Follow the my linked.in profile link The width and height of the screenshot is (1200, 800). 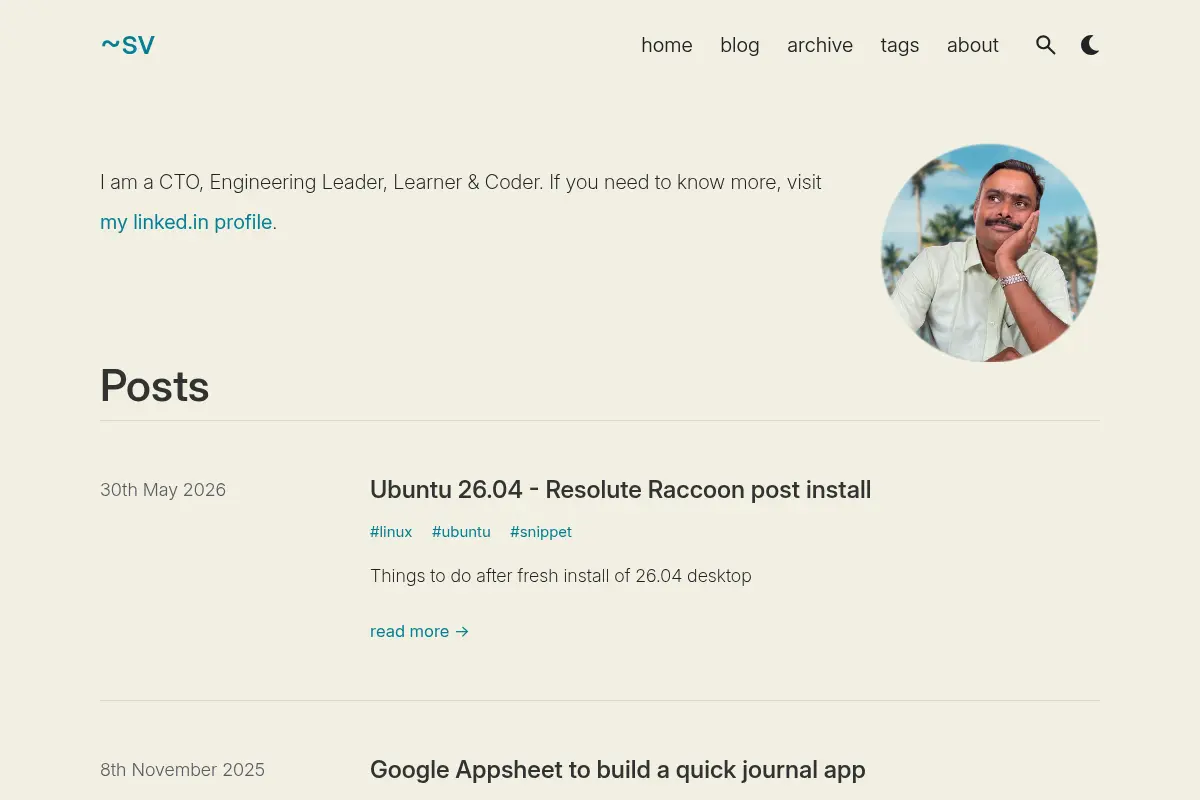tap(186, 222)
